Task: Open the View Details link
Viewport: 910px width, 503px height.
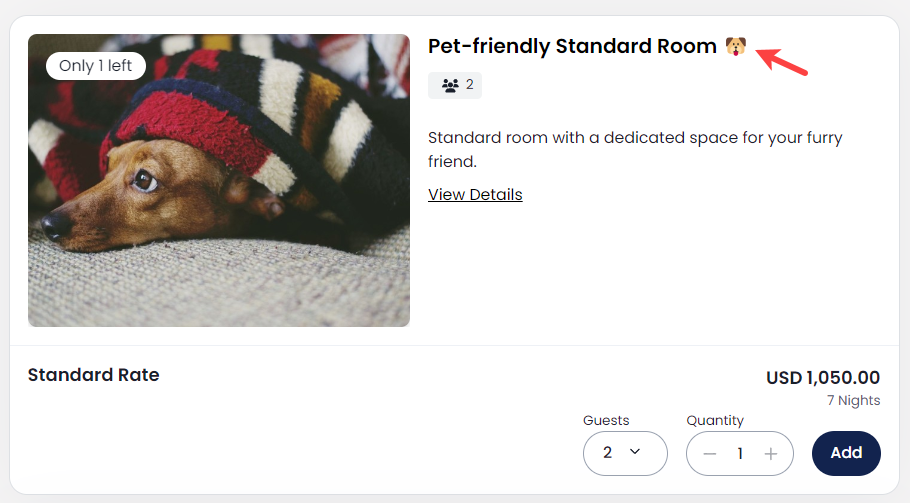Action: (475, 194)
